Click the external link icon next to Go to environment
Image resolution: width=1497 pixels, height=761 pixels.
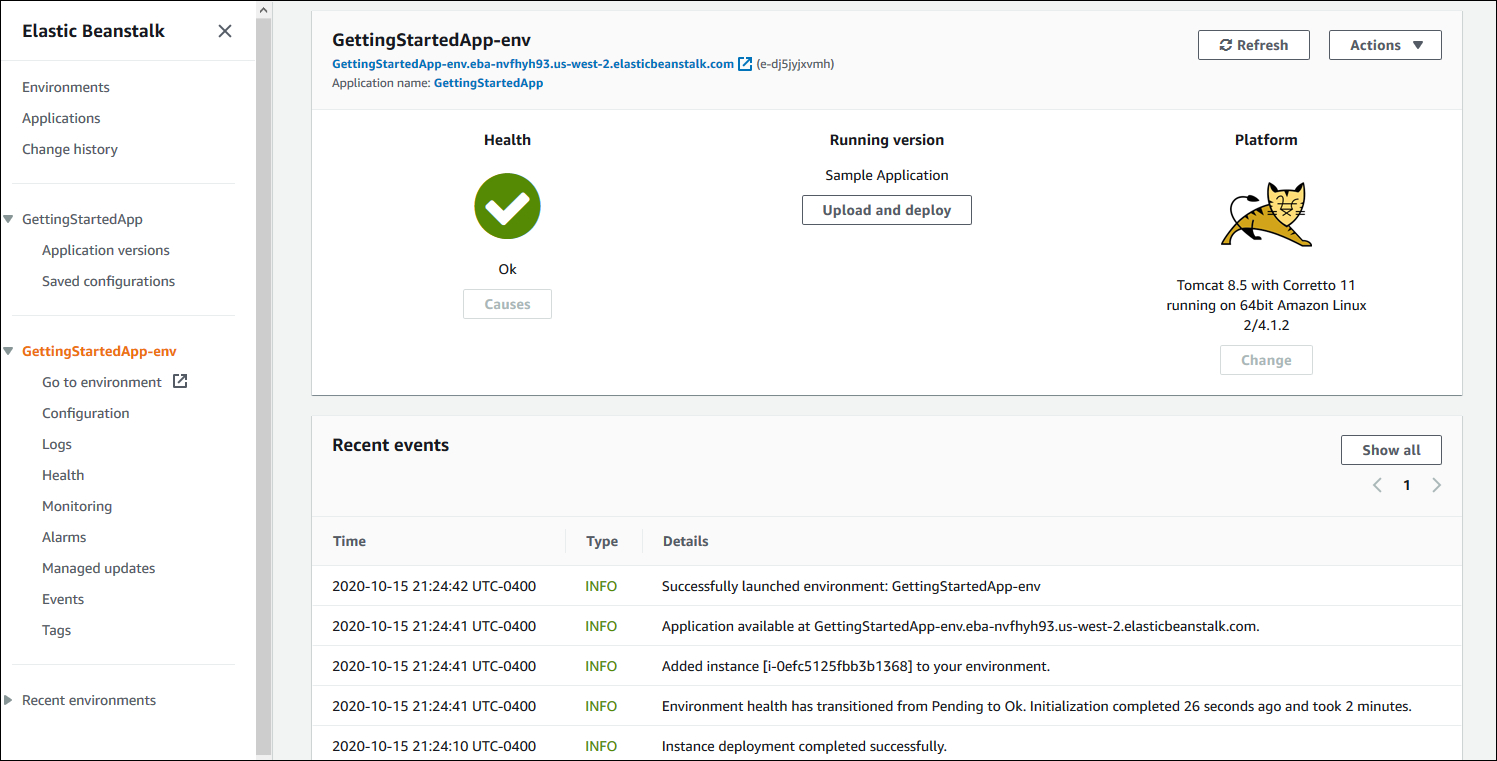(180, 381)
